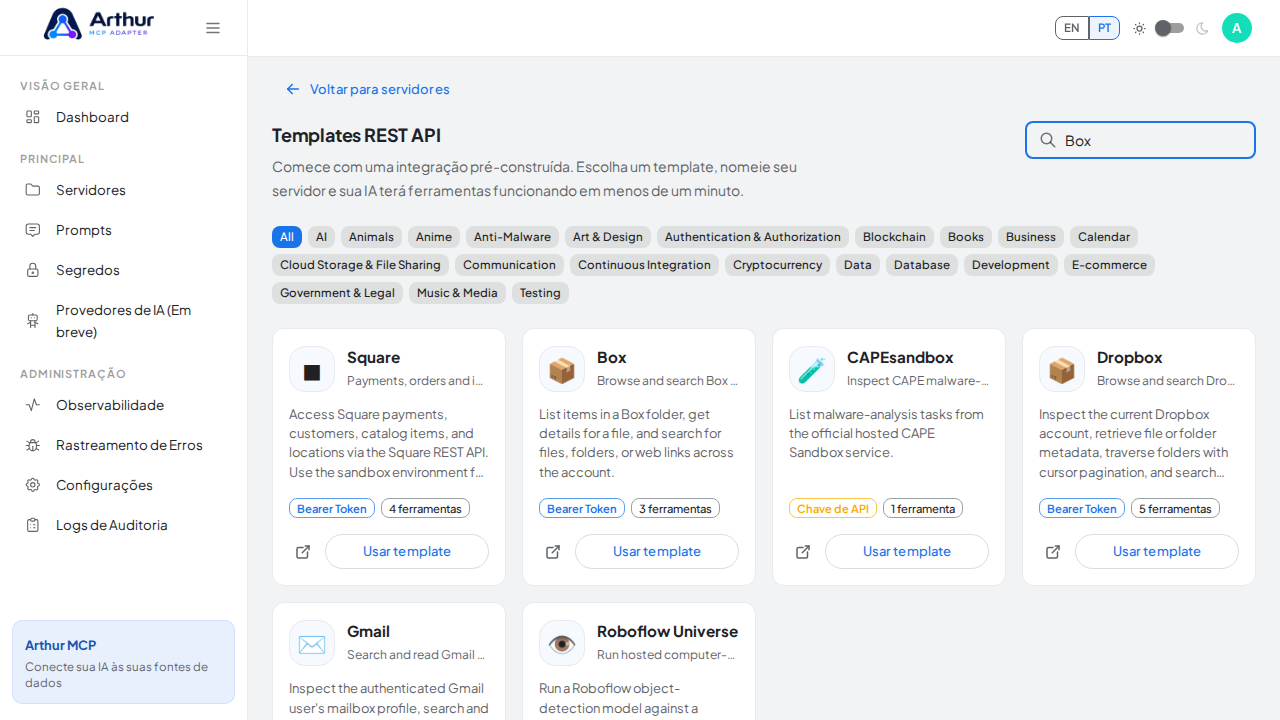Filter templates by Calendar category
This screenshot has width=1280, height=720.
pos(1104,237)
